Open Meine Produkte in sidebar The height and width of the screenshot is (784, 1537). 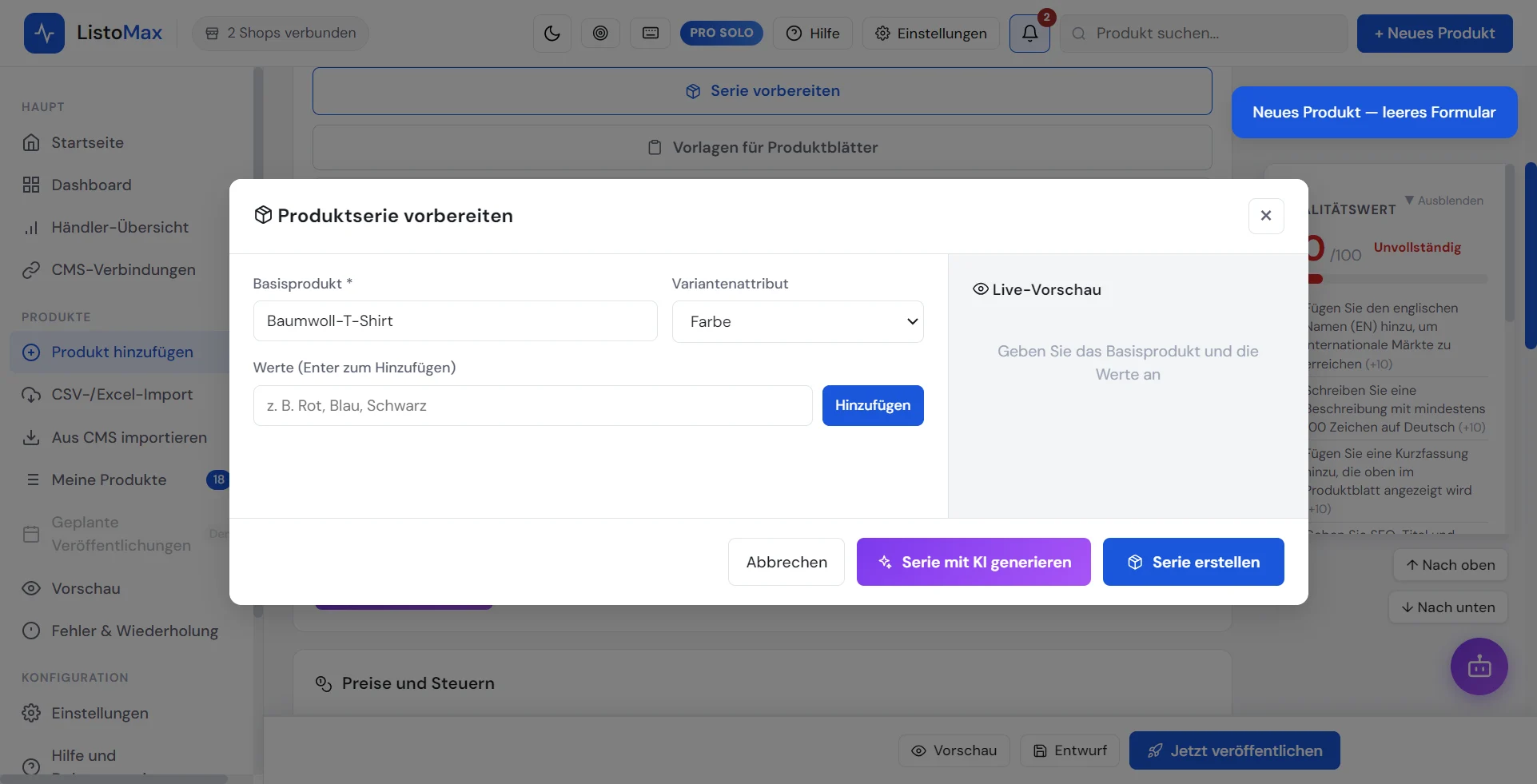click(109, 480)
